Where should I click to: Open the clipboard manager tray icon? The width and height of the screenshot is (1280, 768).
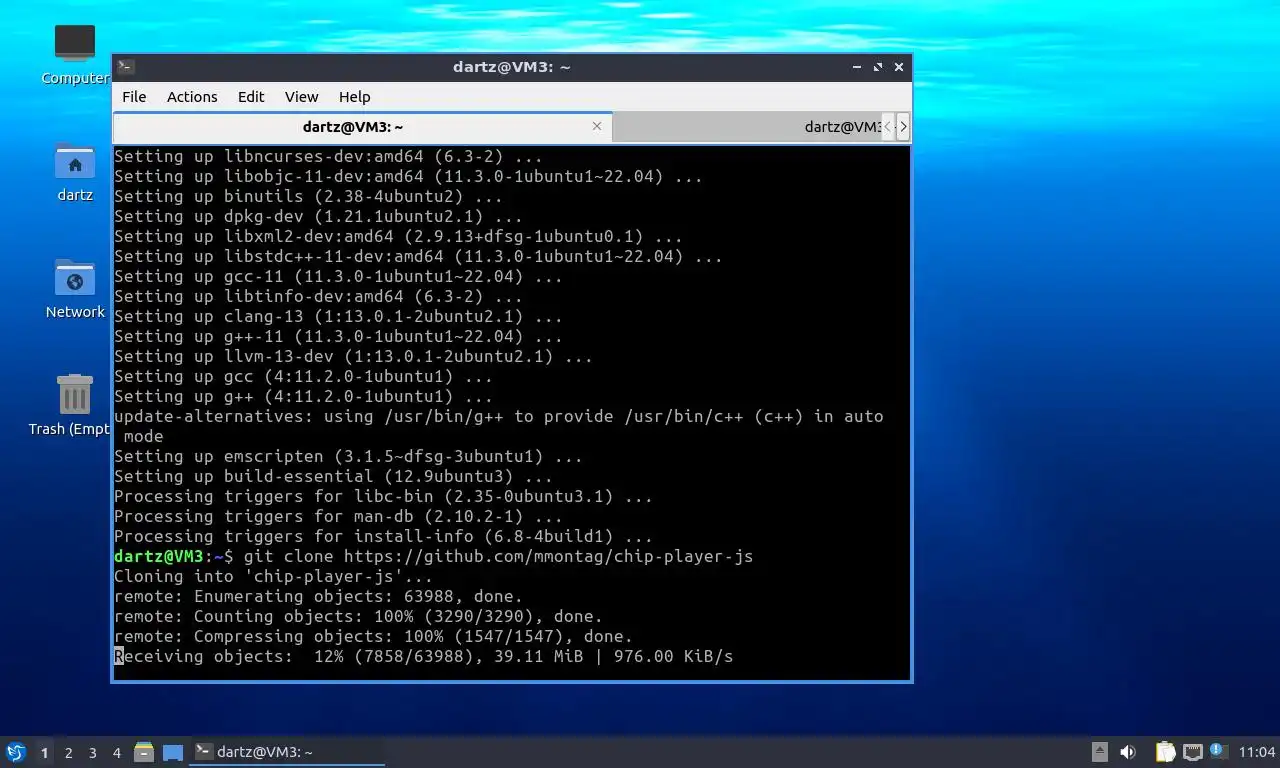pyautogui.click(x=1165, y=752)
